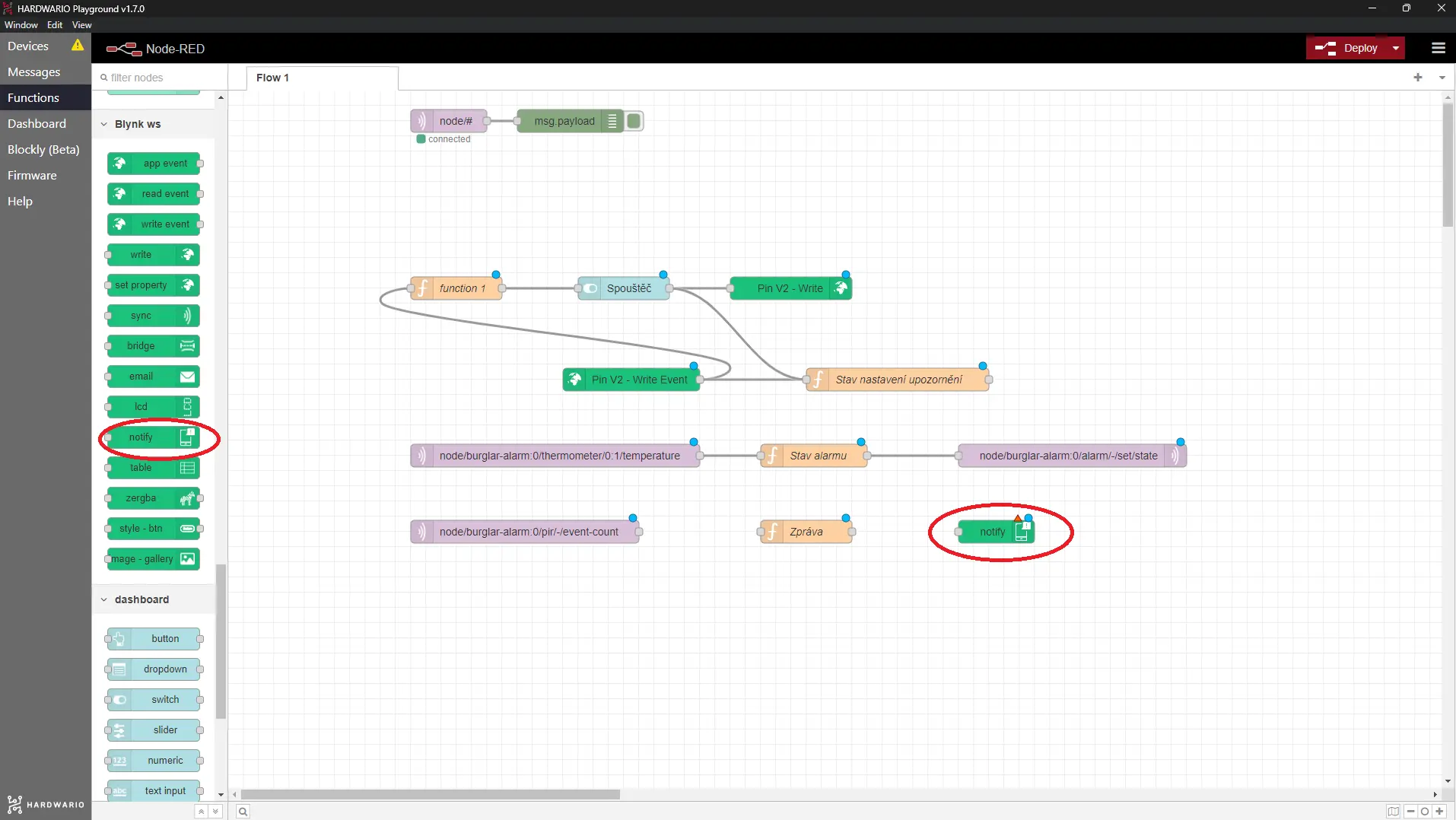
Task: Open the Node-RED hamburger menu
Action: tap(1438, 48)
